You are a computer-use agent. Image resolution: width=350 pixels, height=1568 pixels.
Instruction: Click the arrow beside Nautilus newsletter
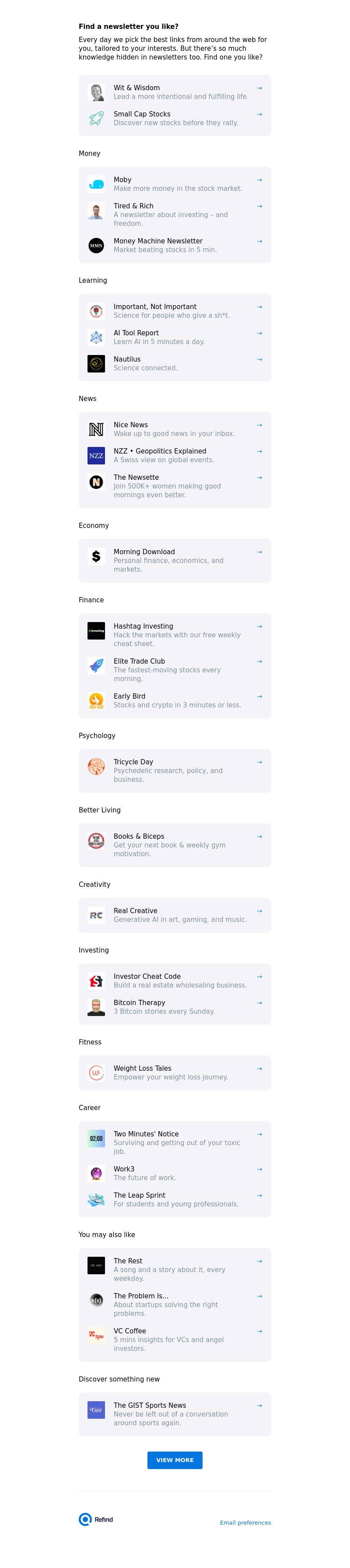tap(259, 360)
